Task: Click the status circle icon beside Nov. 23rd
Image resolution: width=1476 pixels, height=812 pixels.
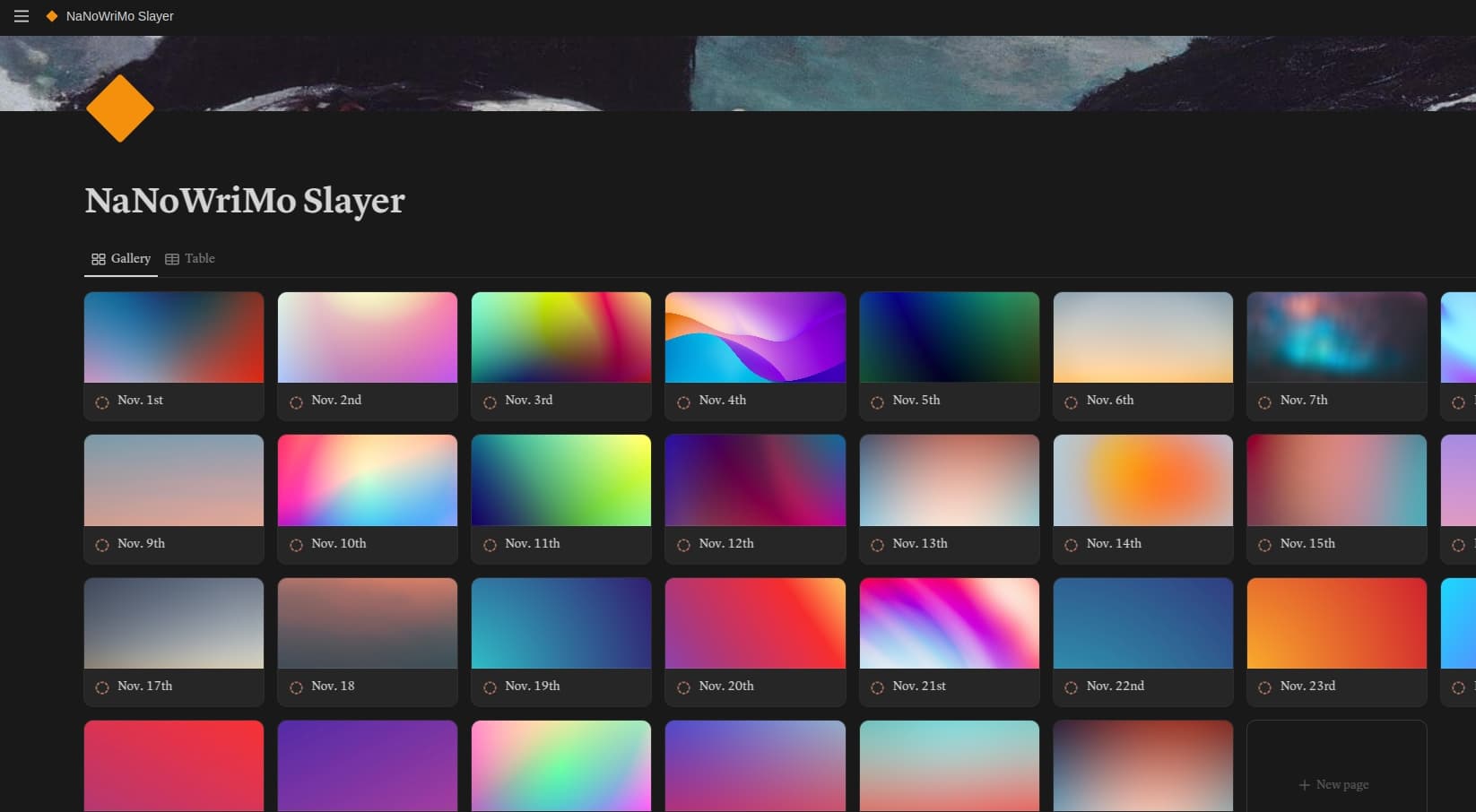Action: (1264, 687)
